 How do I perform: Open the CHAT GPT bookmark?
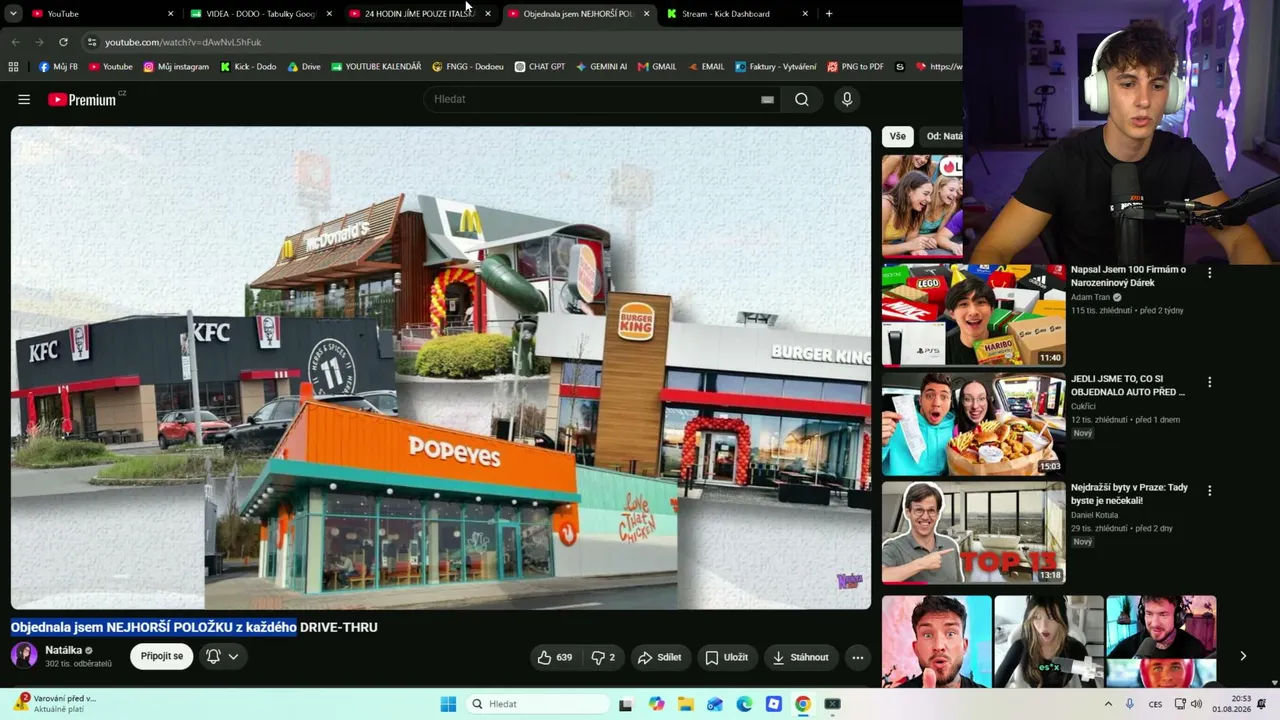[x=540, y=67]
